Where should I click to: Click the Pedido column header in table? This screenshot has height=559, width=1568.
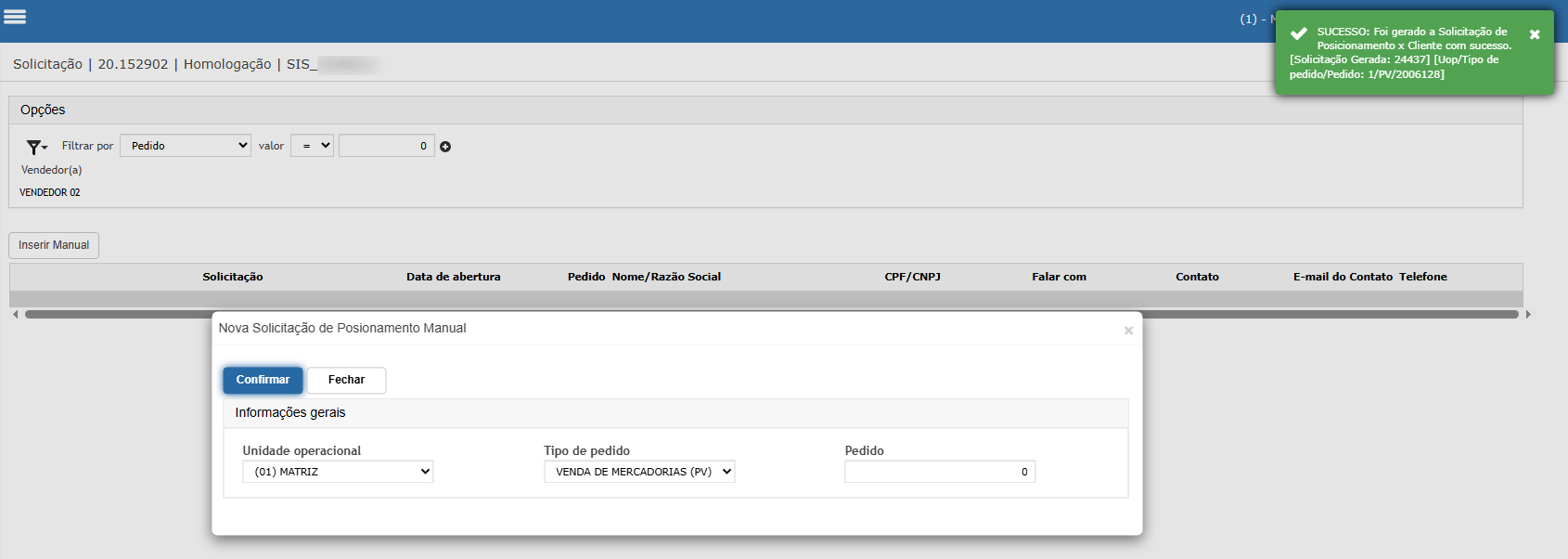[x=586, y=277]
